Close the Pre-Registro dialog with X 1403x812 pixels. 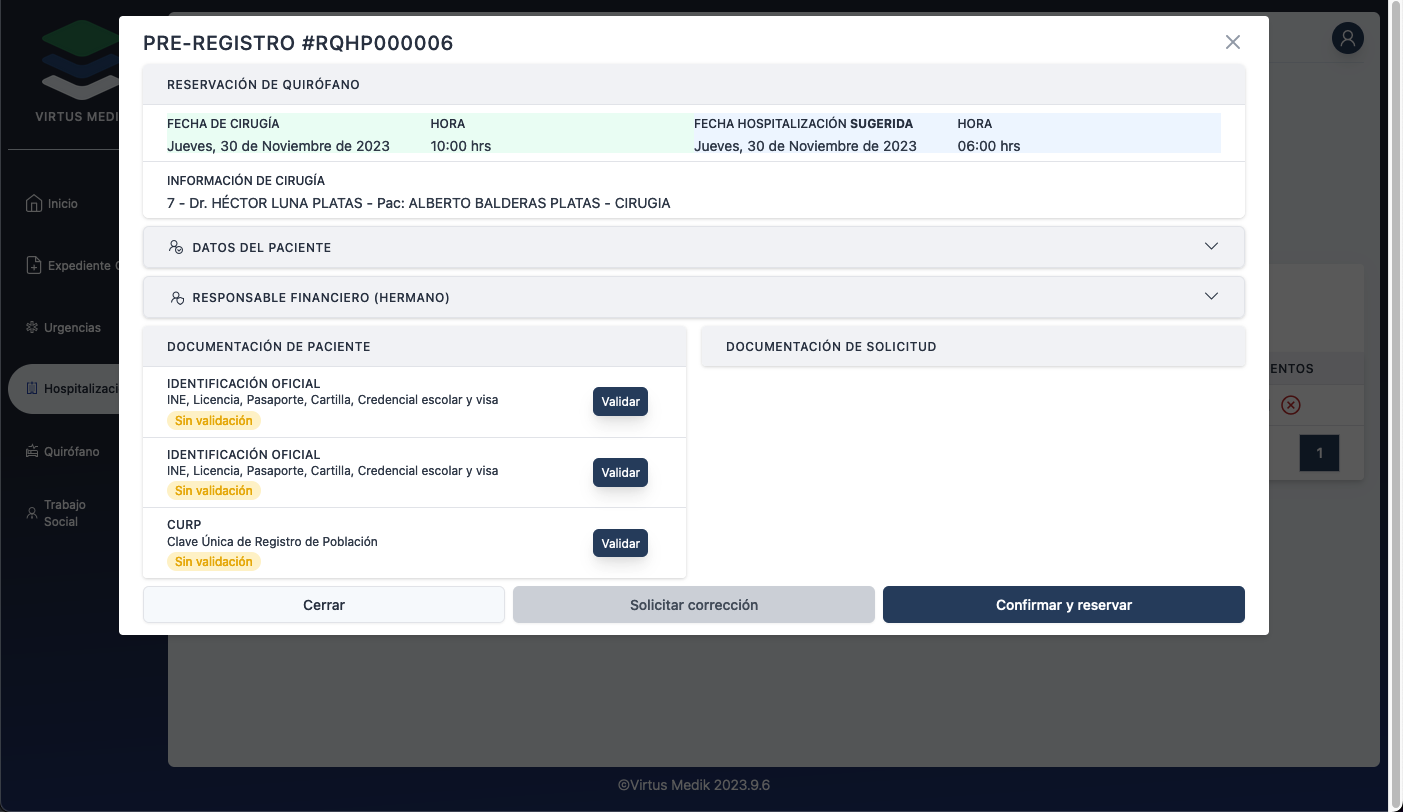(1233, 42)
